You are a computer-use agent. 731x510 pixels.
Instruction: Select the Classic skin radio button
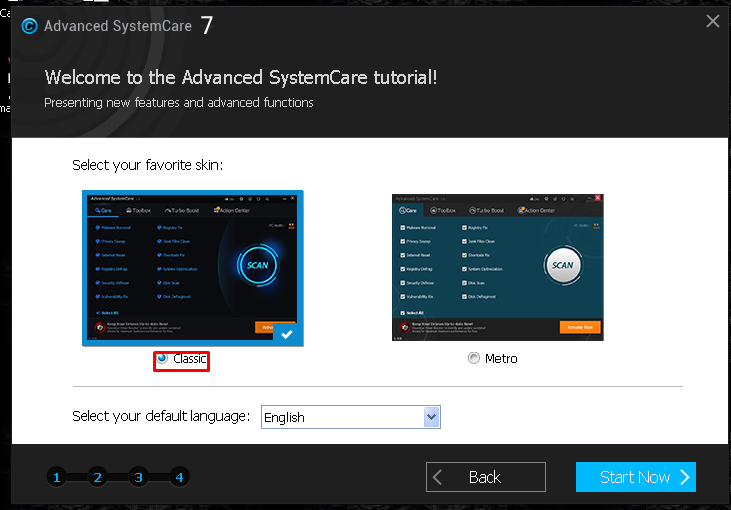coord(162,358)
